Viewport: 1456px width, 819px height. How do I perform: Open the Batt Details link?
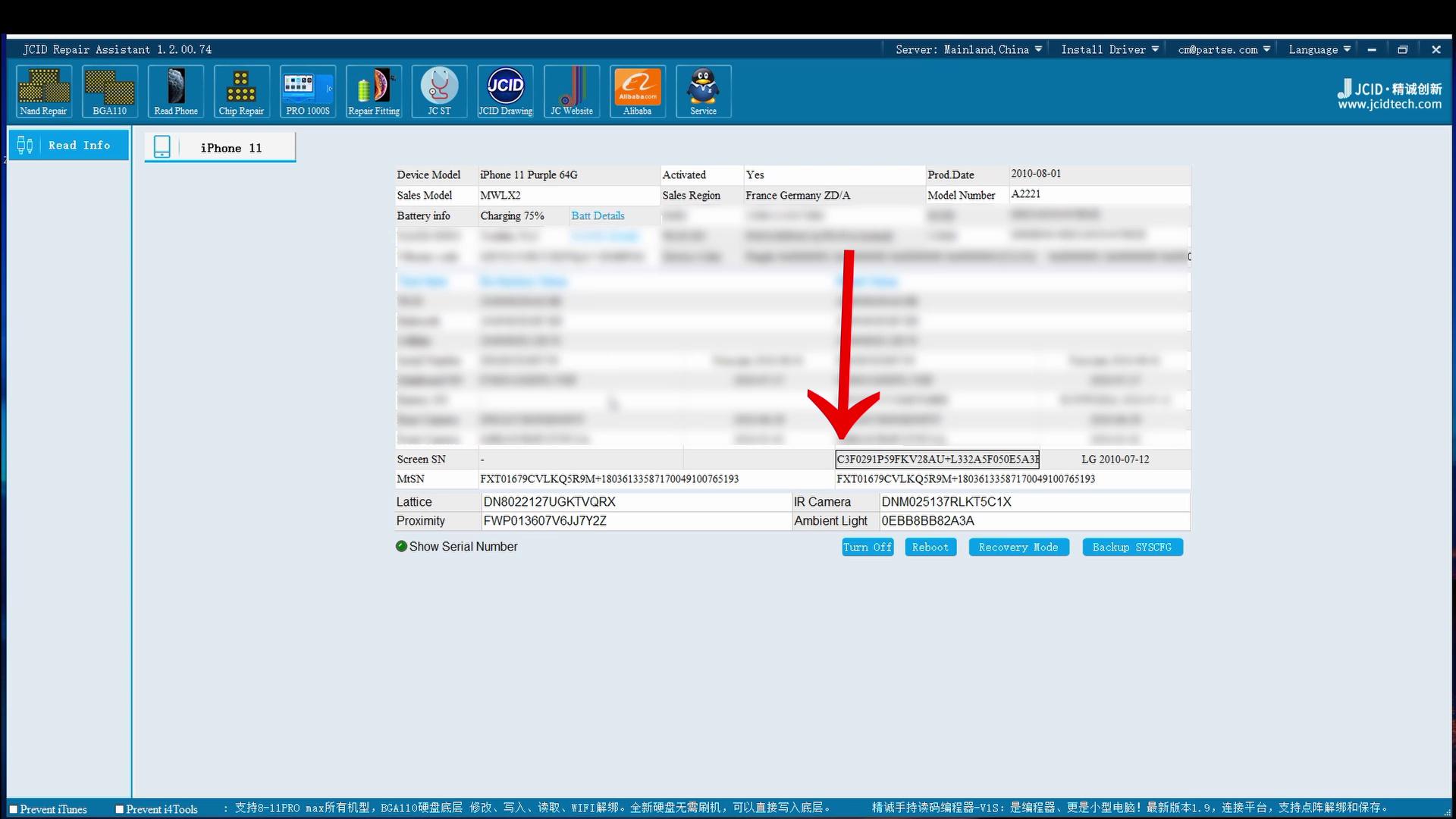tap(598, 215)
